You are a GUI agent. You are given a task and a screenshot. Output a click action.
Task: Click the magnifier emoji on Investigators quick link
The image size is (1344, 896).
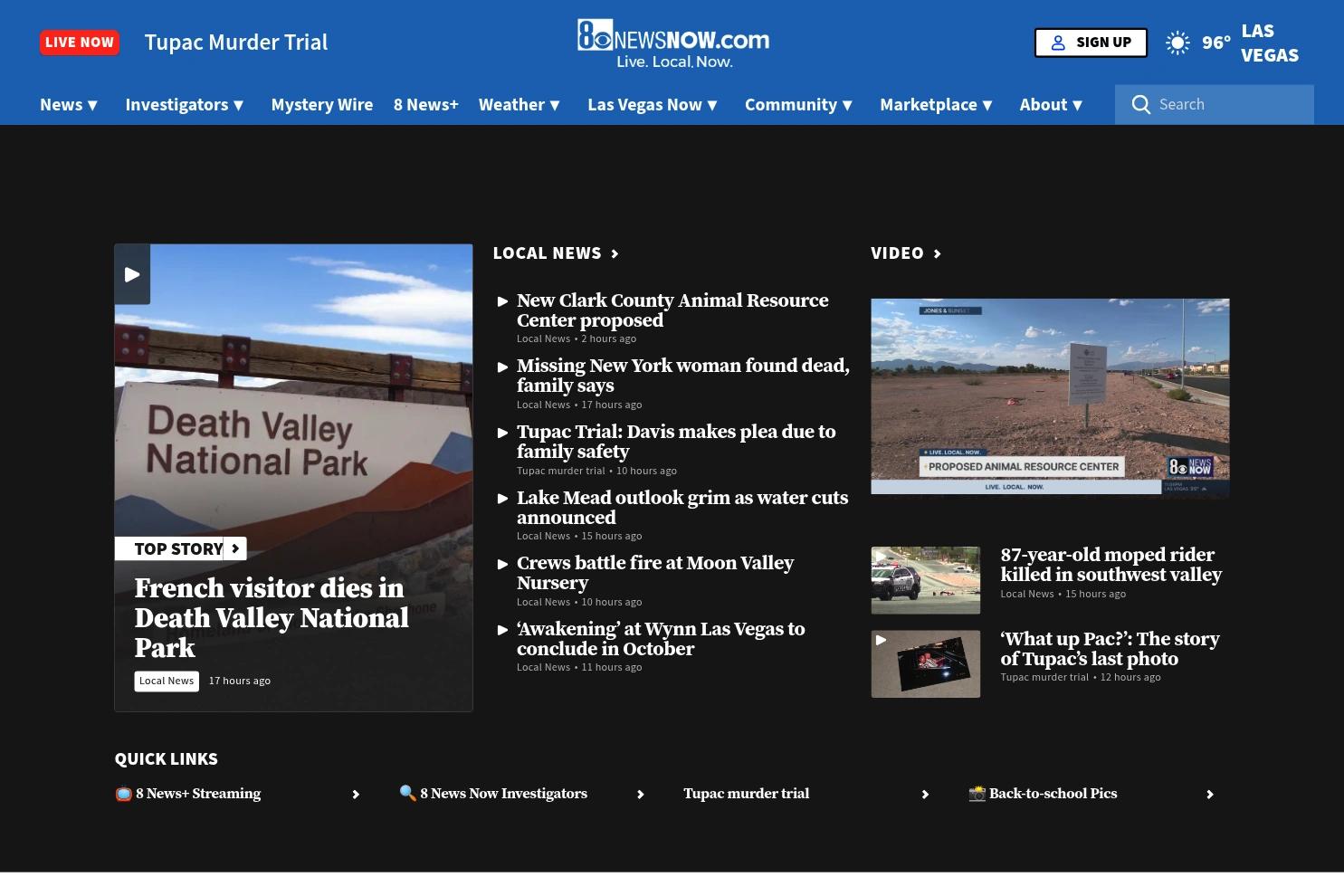click(x=408, y=793)
